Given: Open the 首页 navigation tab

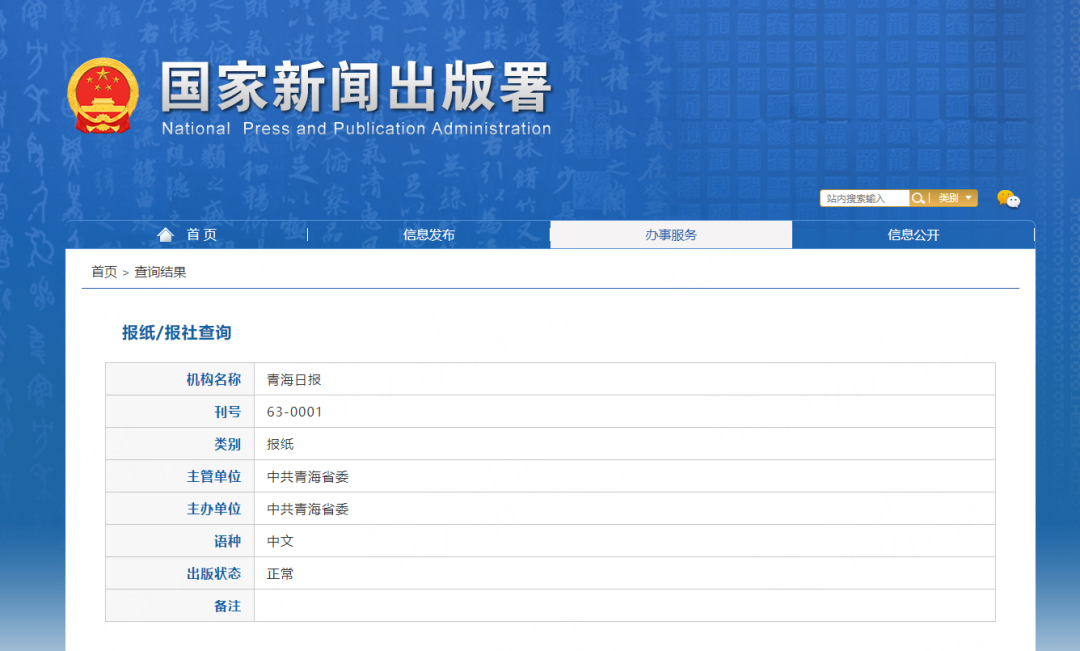Looking at the screenshot, I should tap(187, 235).
